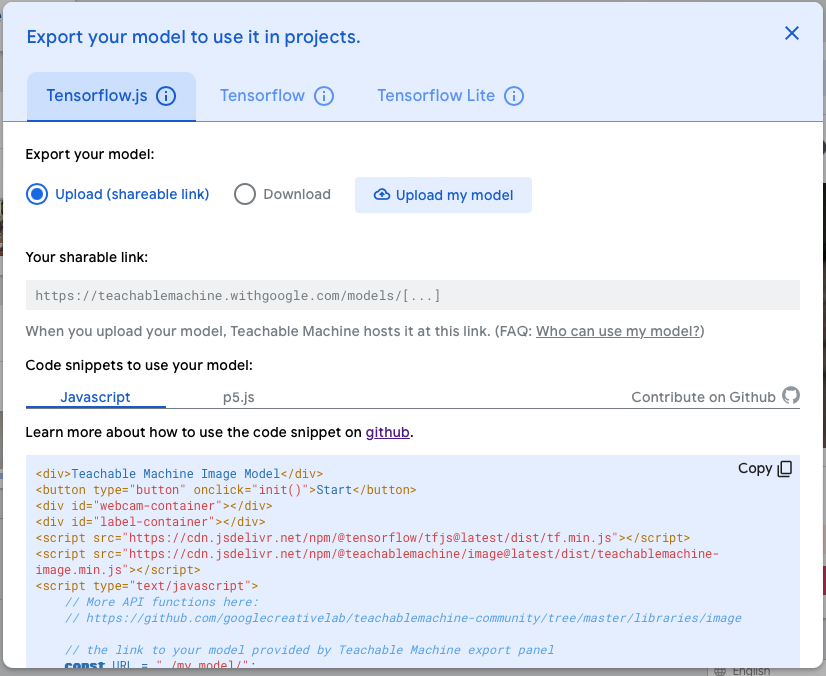The height and width of the screenshot is (676, 826).
Task: Open the info icon next to Tensorflow tab
Action: tap(323, 96)
